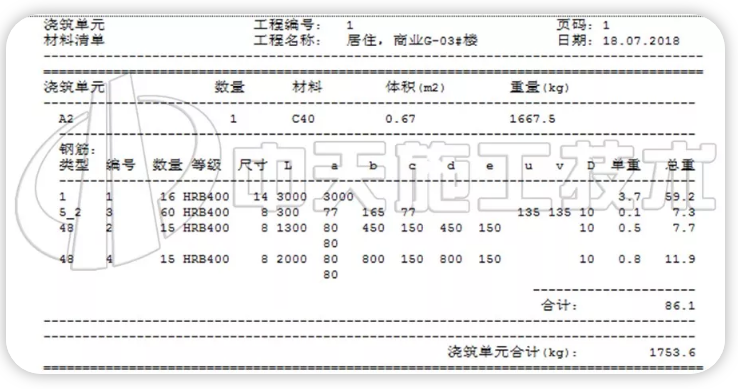Select the 钢筋 section label

pyautogui.click(x=78, y=150)
